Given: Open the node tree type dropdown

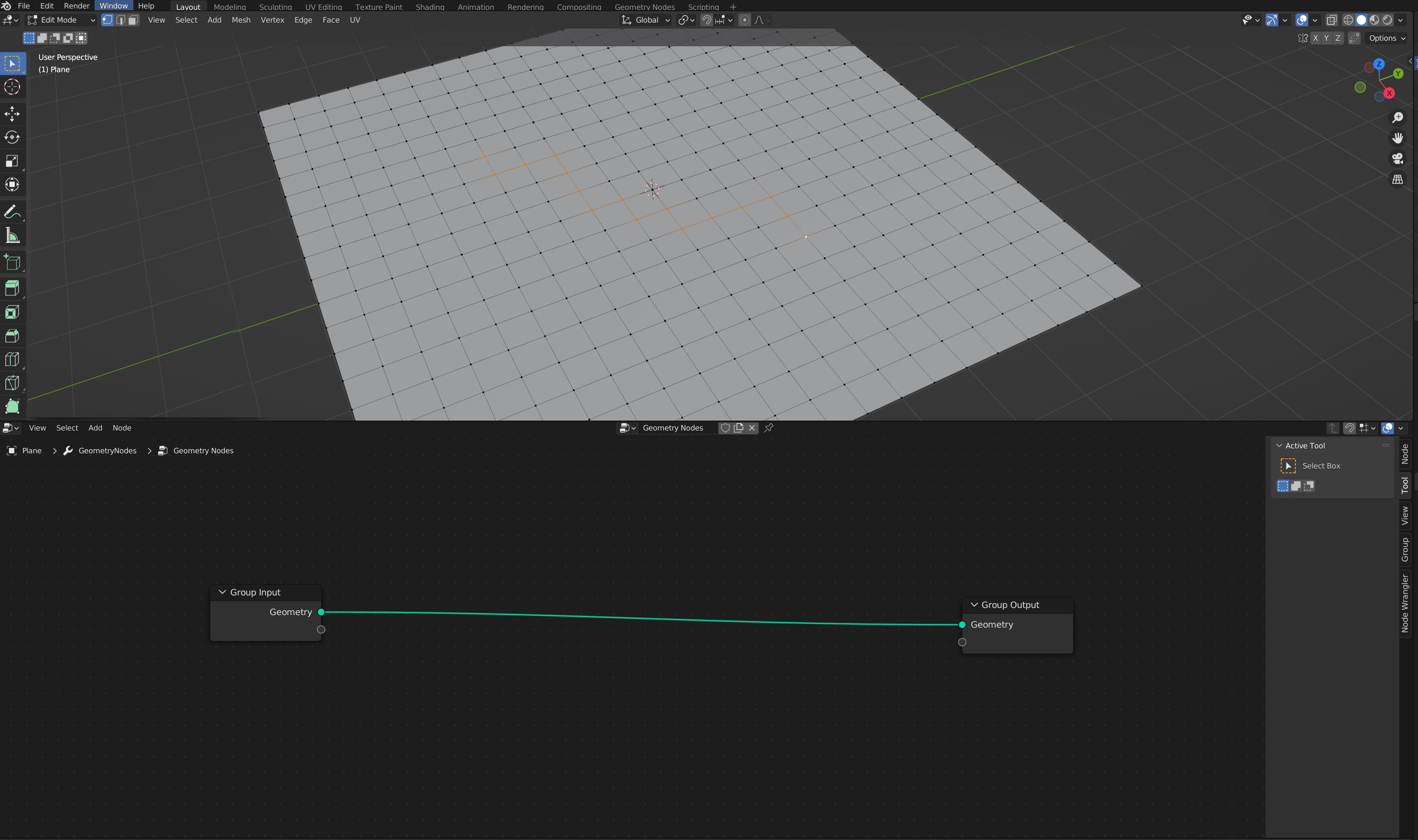Looking at the screenshot, I should click(627, 428).
